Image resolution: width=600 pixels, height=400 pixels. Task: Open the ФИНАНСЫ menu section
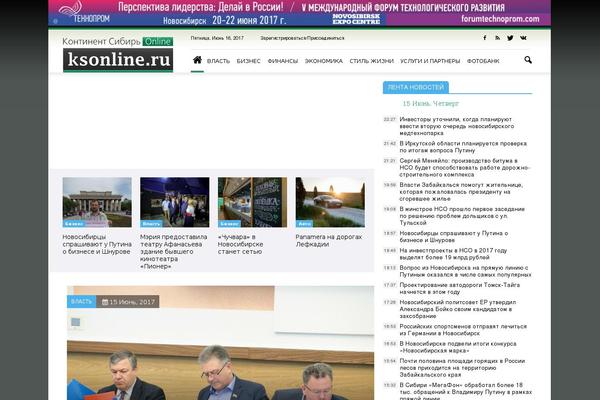(x=283, y=61)
